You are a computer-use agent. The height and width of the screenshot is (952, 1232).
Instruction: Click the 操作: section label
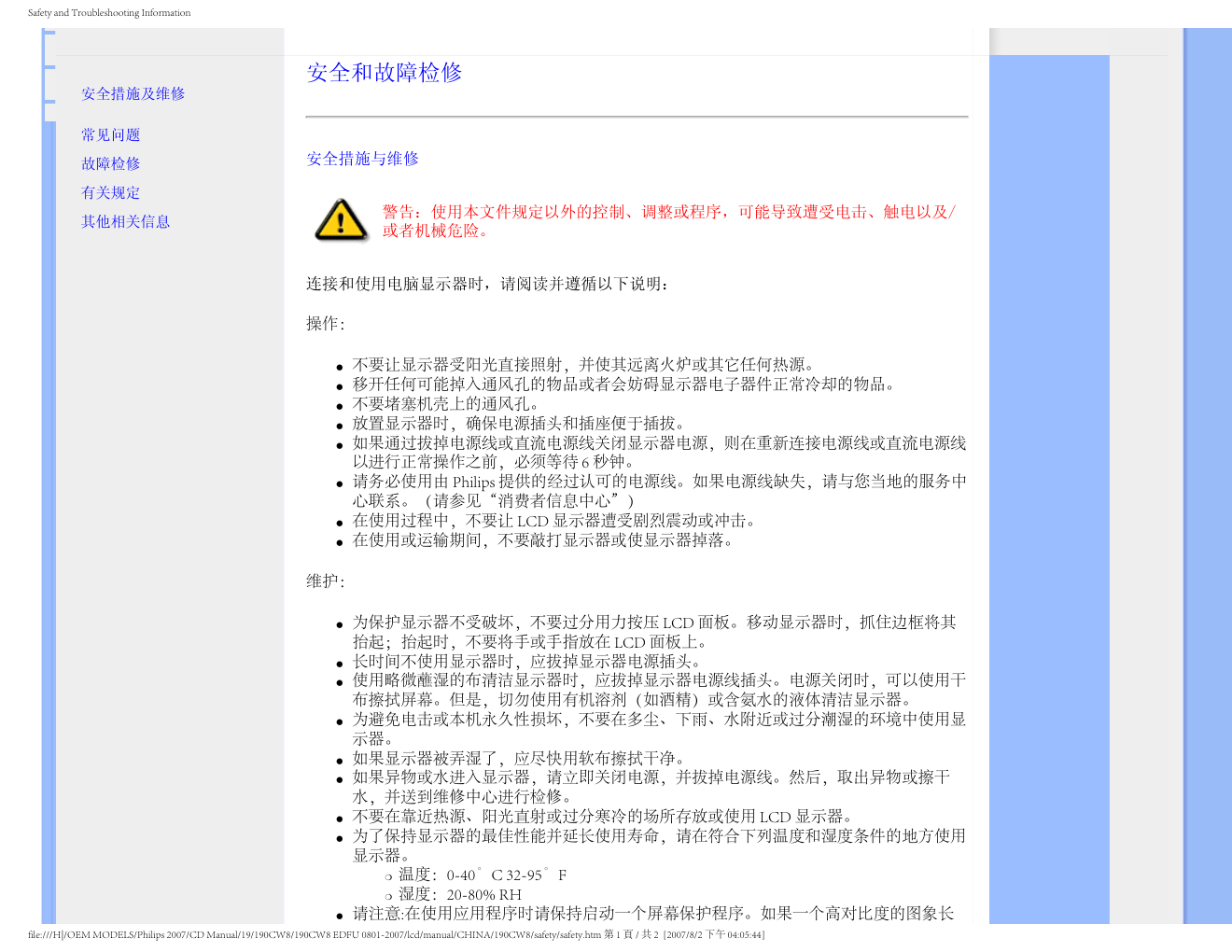[325, 324]
